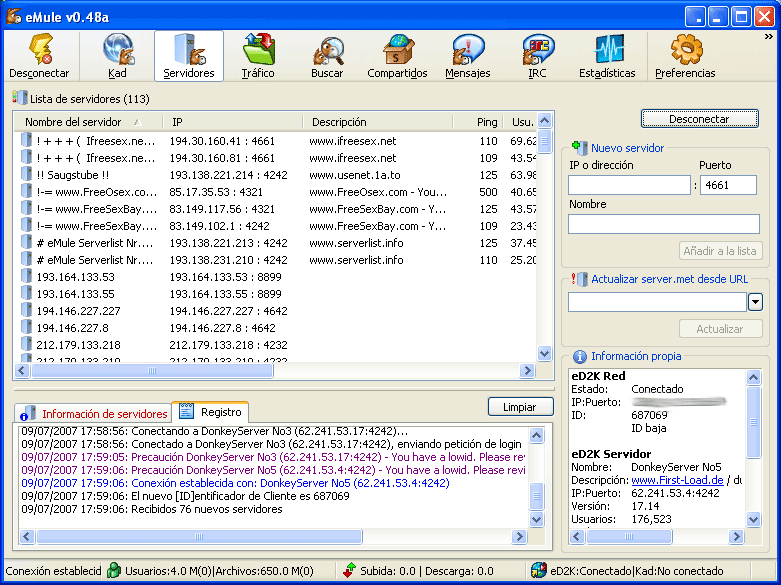Viewport: 781px width, 585px height.
Task: Click log line 'Recibidos 76 nuevos servidores'
Action: [152, 509]
